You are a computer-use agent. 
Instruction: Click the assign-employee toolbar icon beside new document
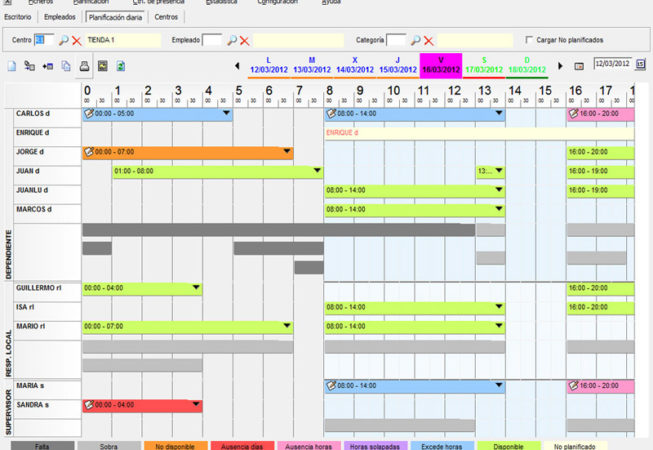pos(29,66)
